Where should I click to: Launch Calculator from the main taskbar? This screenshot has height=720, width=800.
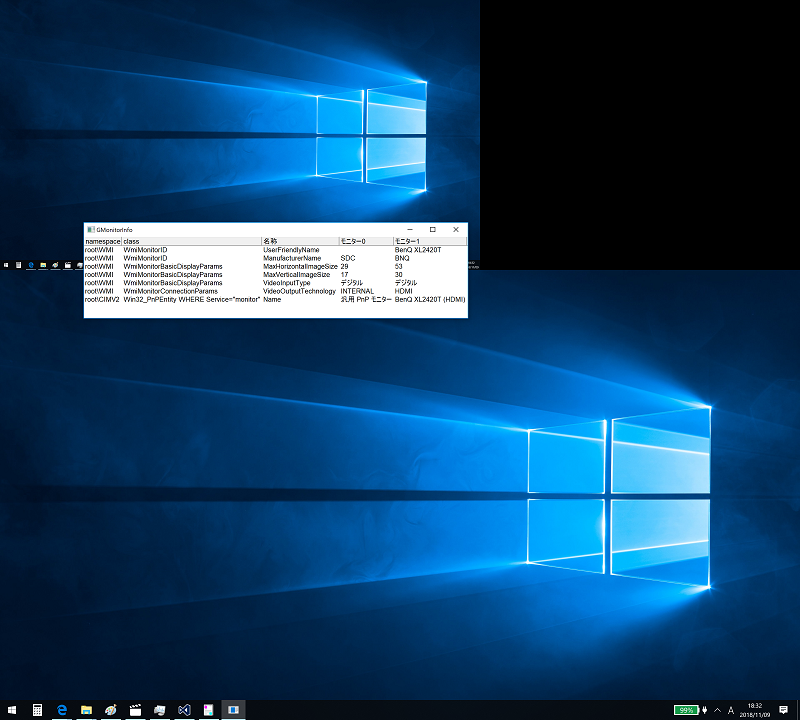(x=37, y=710)
